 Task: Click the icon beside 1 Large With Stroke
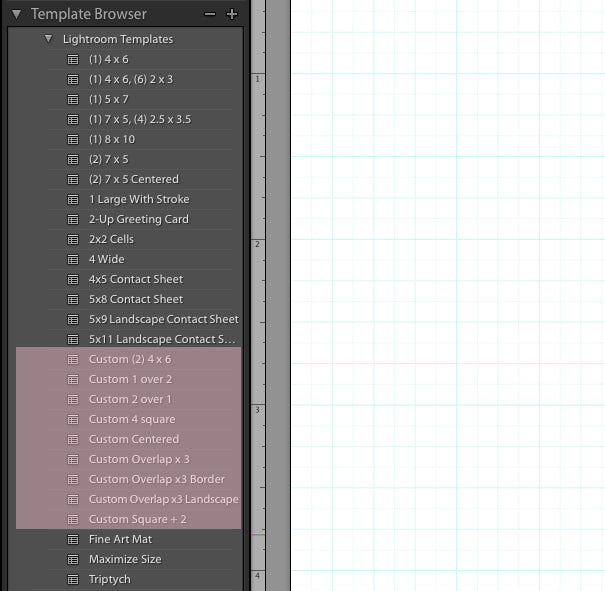coord(73,199)
